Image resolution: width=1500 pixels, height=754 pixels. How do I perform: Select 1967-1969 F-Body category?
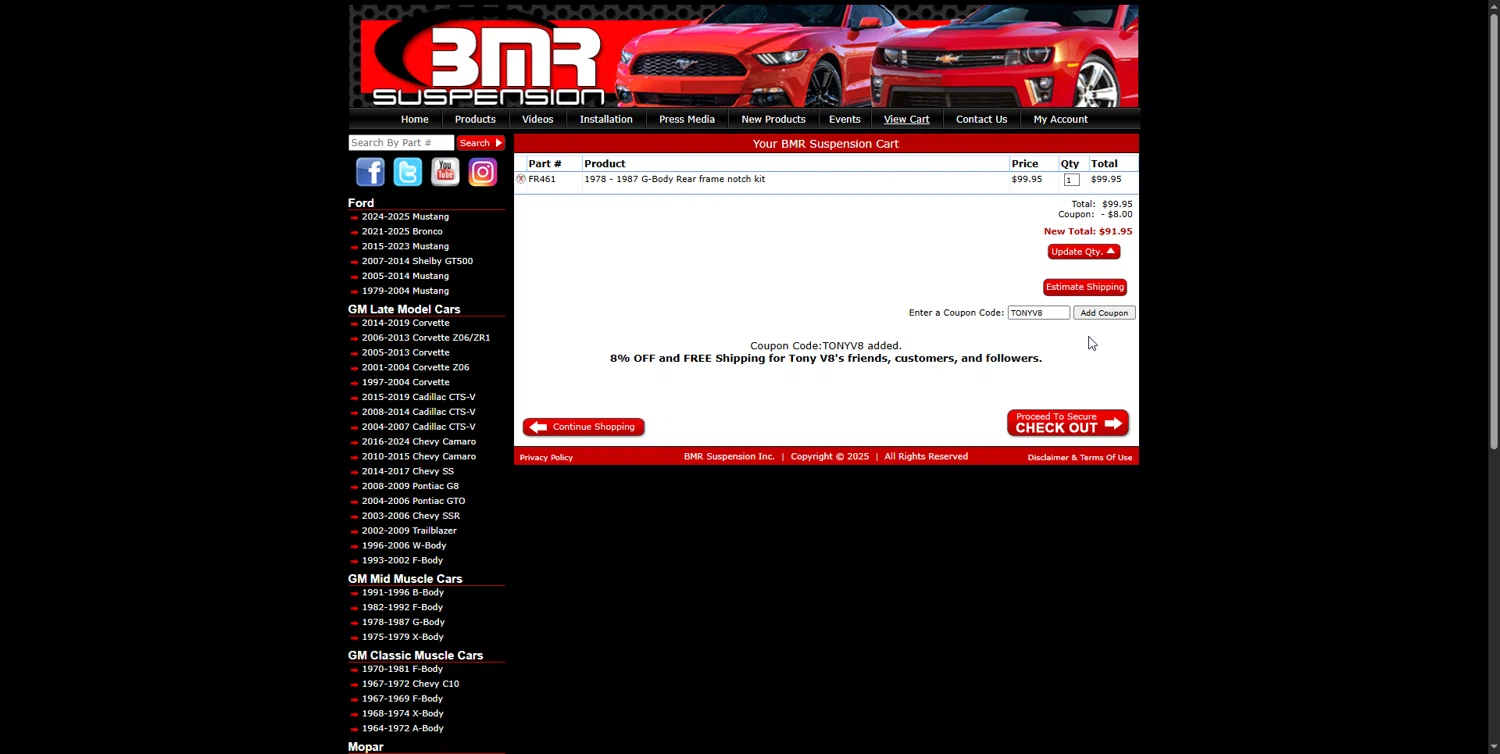[402, 699]
